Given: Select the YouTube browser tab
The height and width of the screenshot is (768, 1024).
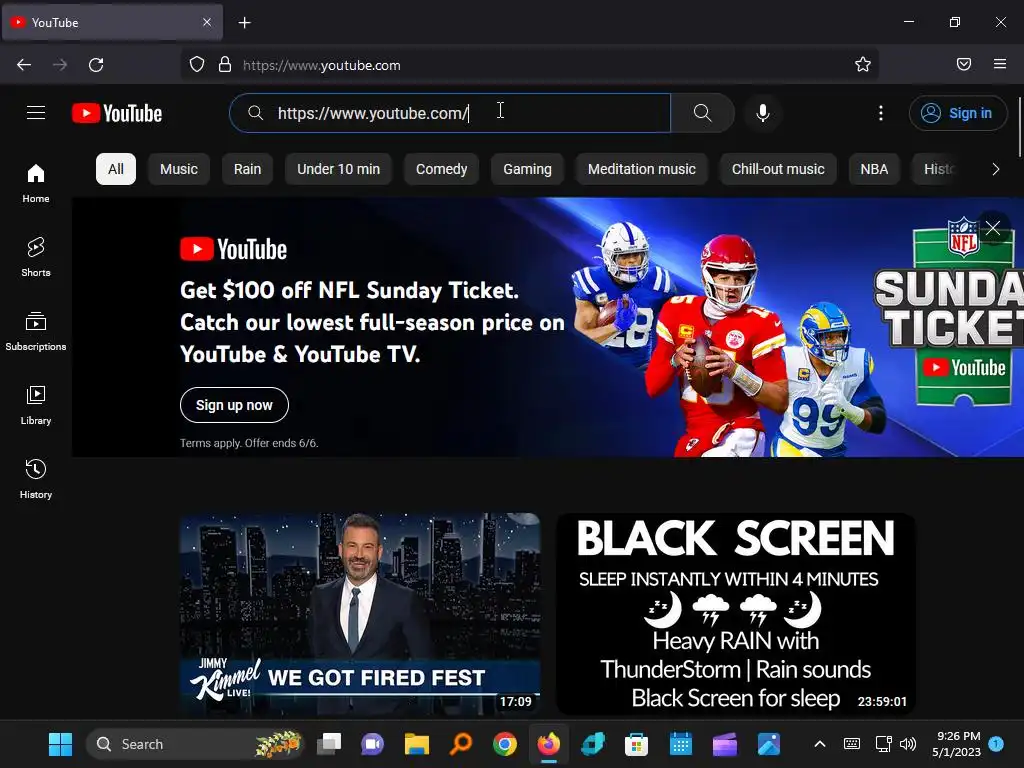Looking at the screenshot, I should point(112,22).
